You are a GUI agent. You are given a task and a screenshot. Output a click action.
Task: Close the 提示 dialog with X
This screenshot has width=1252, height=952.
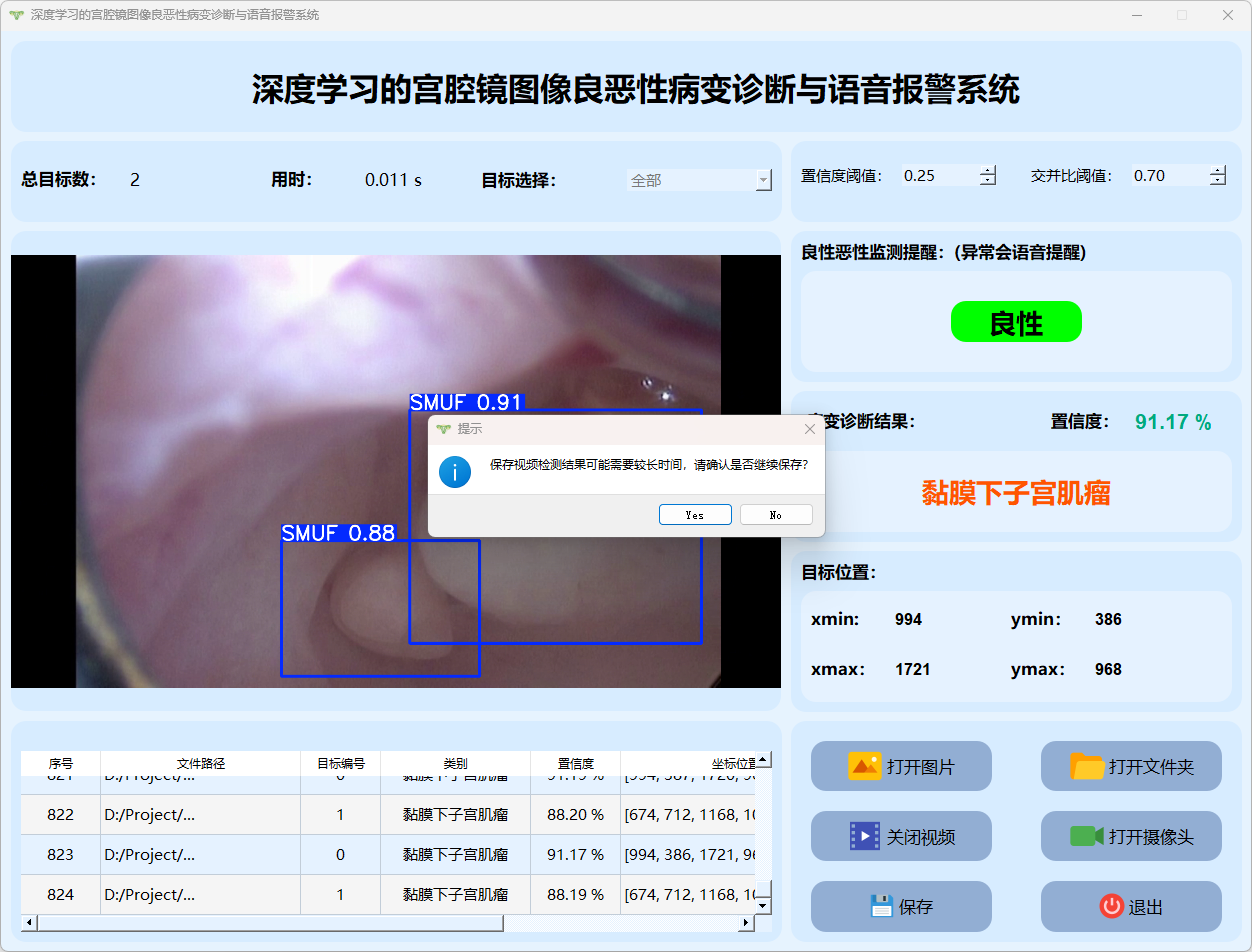point(810,429)
